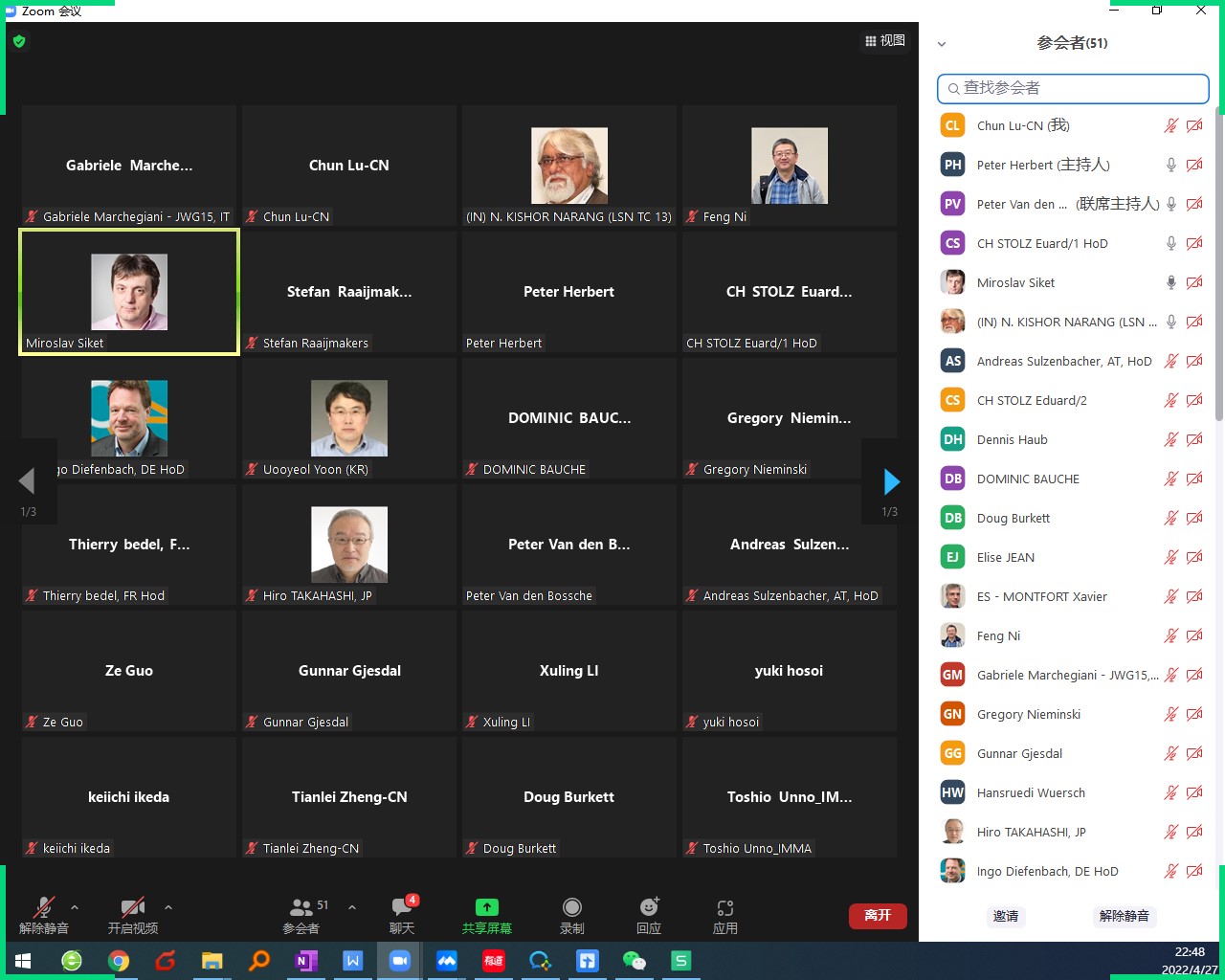Open the reactions icon
The height and width of the screenshot is (980, 1225).
click(649, 908)
